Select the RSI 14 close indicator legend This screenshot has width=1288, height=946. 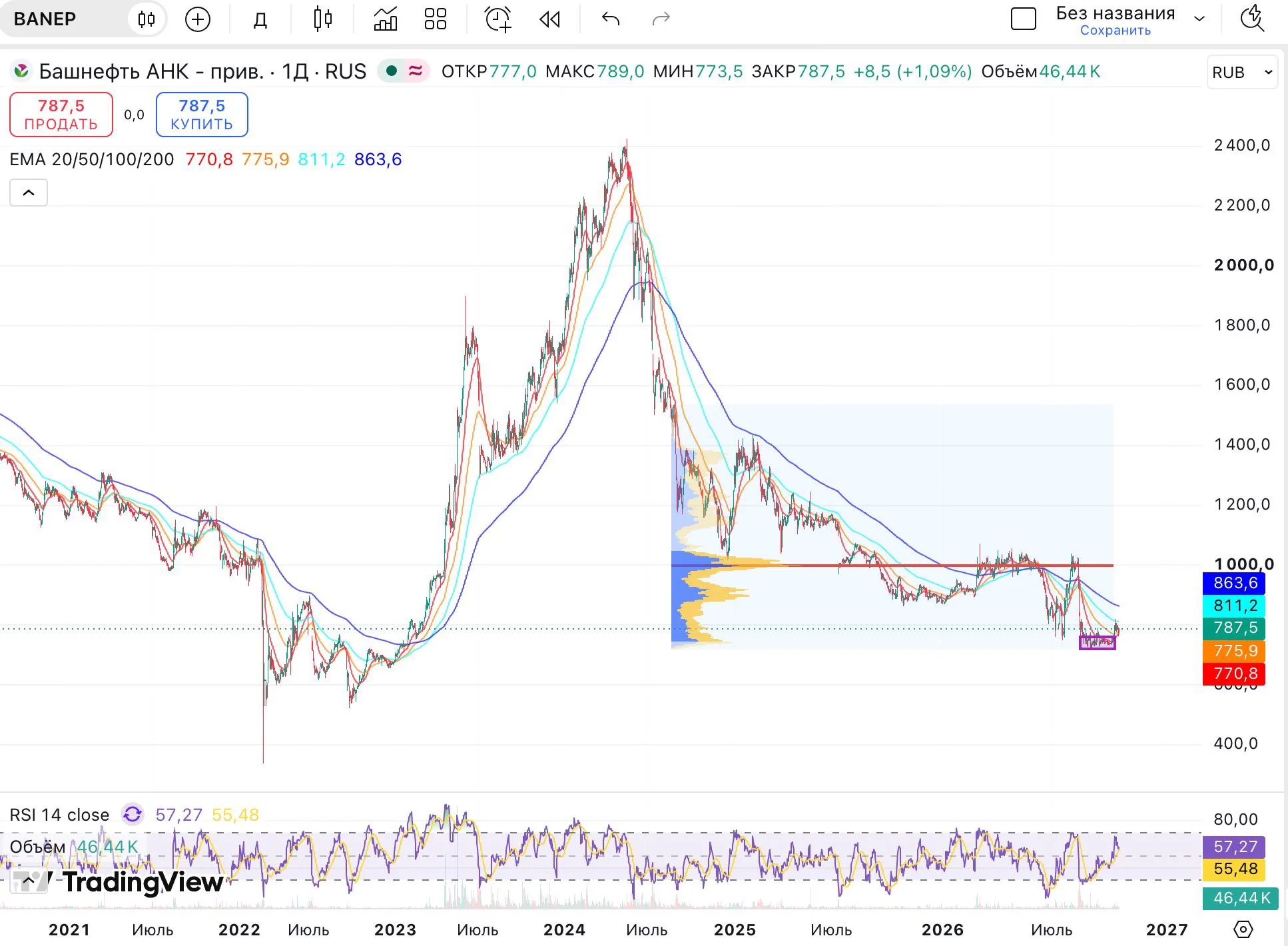click(x=59, y=815)
